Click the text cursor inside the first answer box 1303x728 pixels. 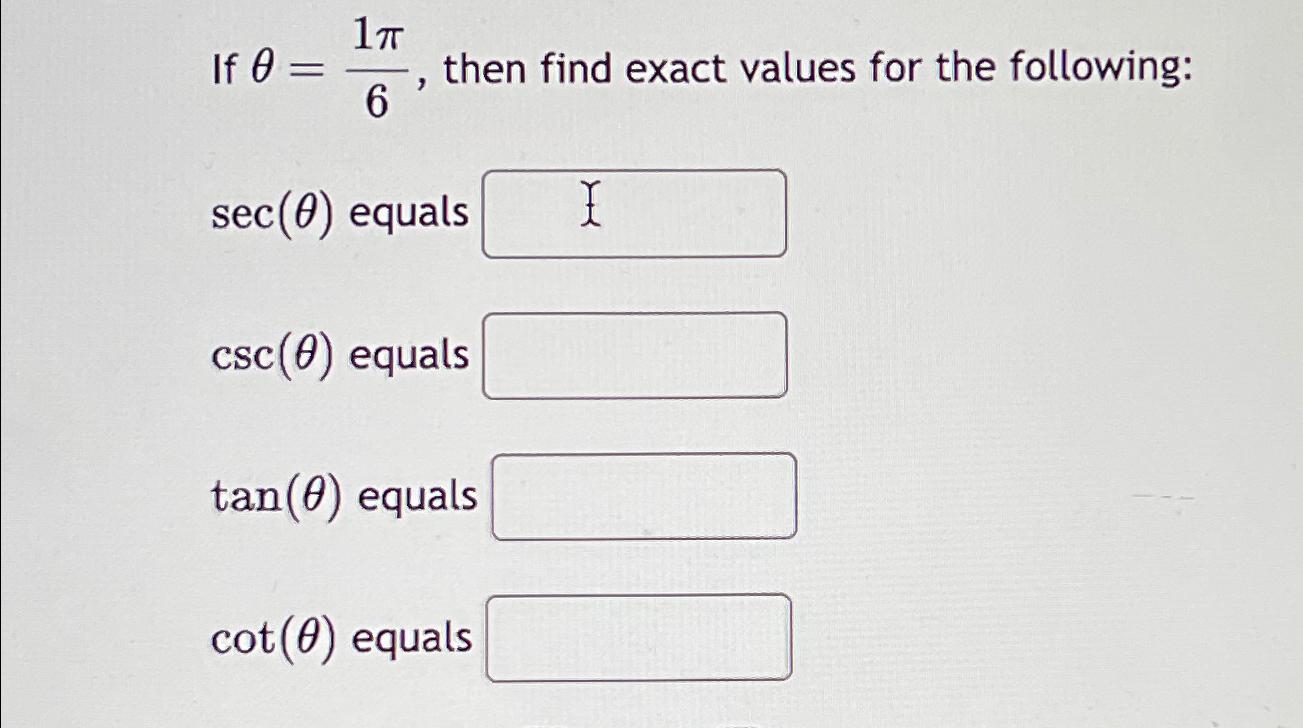point(592,207)
